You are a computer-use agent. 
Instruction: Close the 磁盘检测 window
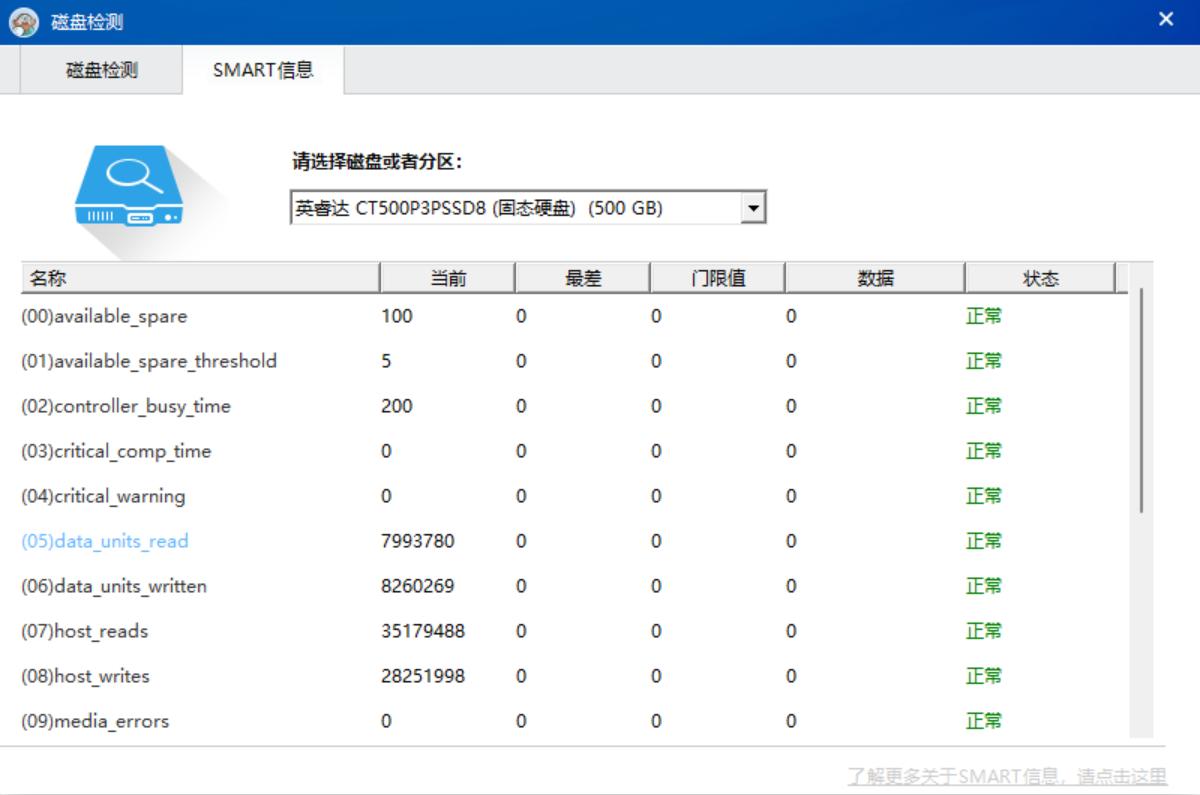tap(1165, 20)
